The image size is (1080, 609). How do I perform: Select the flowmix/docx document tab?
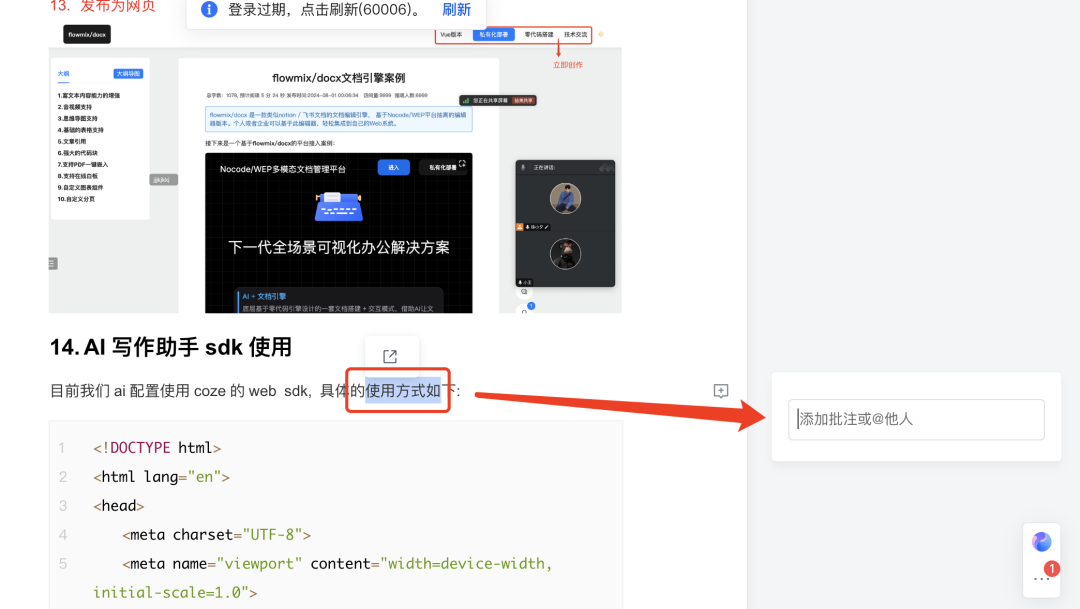[86, 33]
